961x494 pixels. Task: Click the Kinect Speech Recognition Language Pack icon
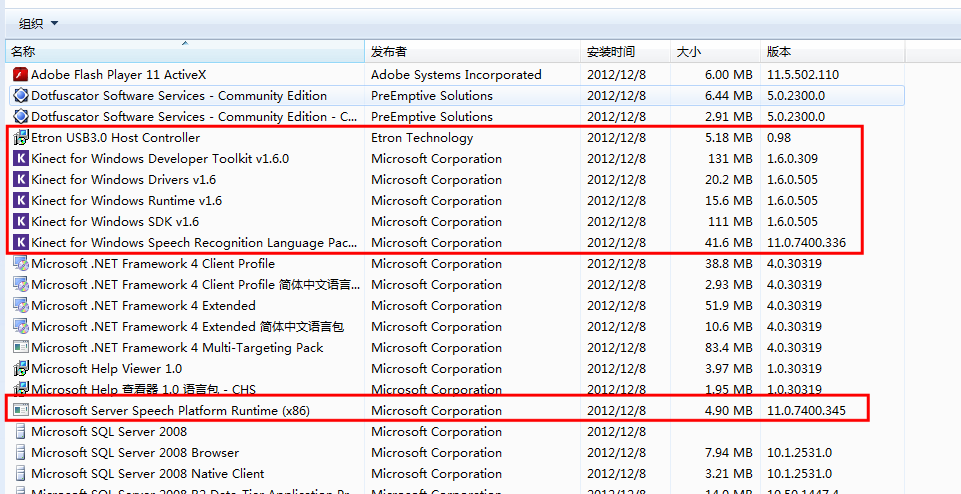(21, 242)
